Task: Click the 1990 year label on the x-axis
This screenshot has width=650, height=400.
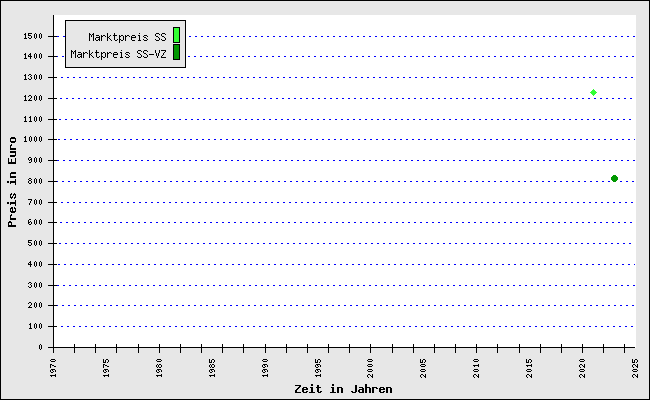Action: (x=265, y=368)
